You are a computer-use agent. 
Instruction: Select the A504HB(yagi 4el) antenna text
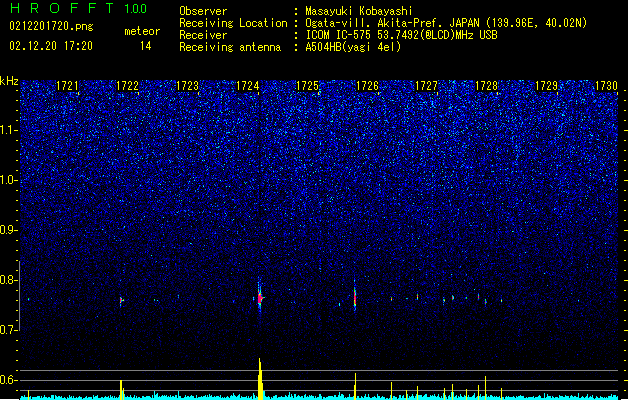tap(353, 47)
